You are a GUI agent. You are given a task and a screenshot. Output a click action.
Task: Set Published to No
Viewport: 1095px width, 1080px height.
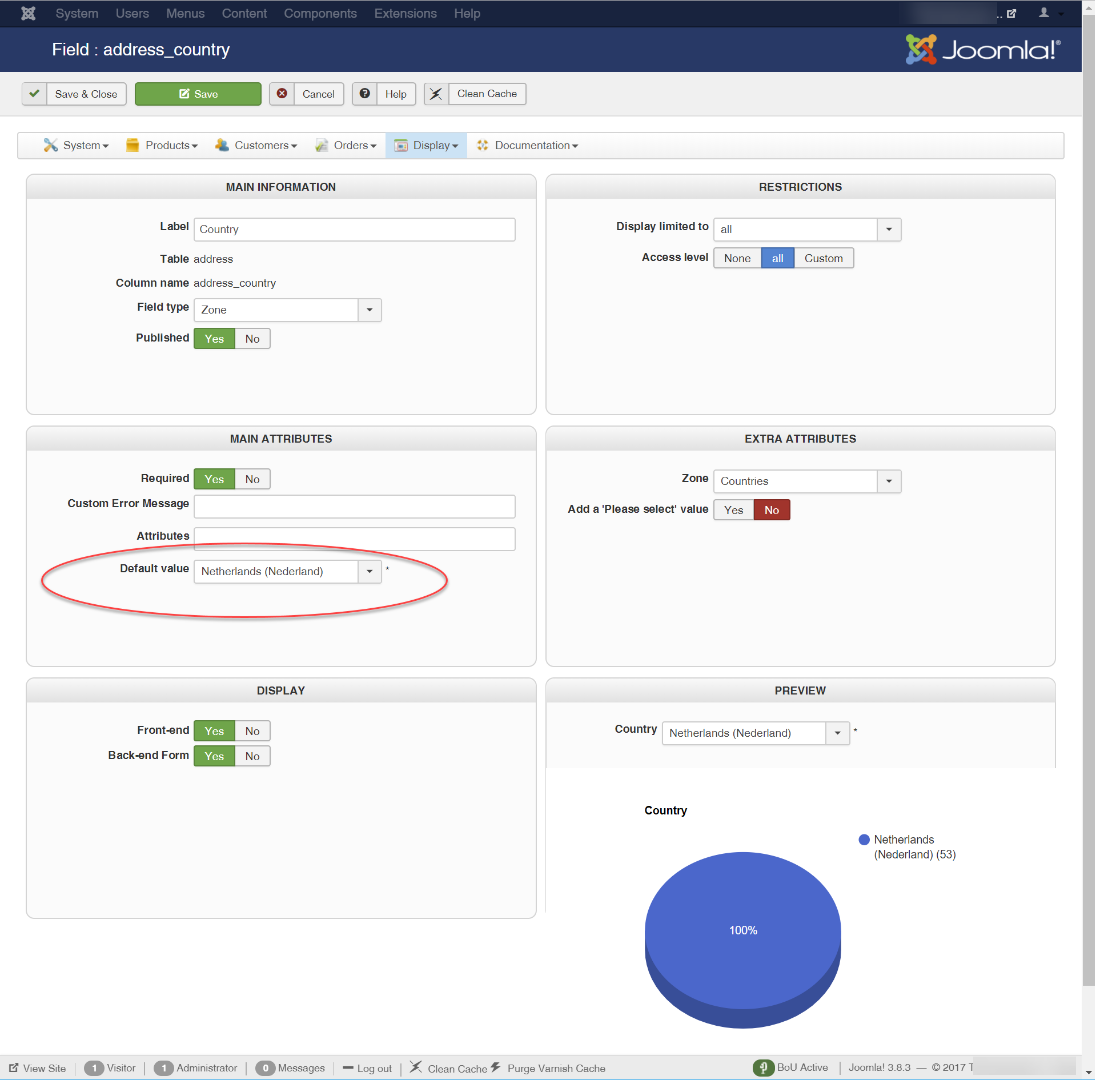click(x=252, y=339)
